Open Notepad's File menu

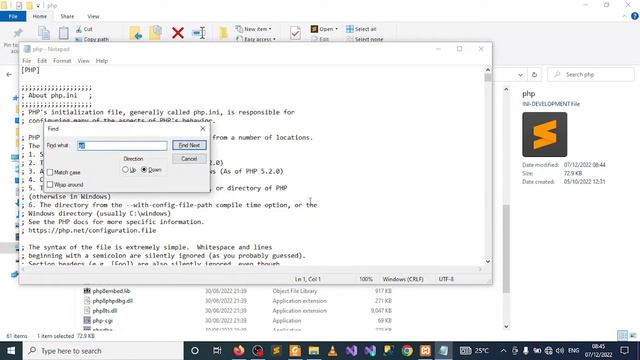point(27,61)
